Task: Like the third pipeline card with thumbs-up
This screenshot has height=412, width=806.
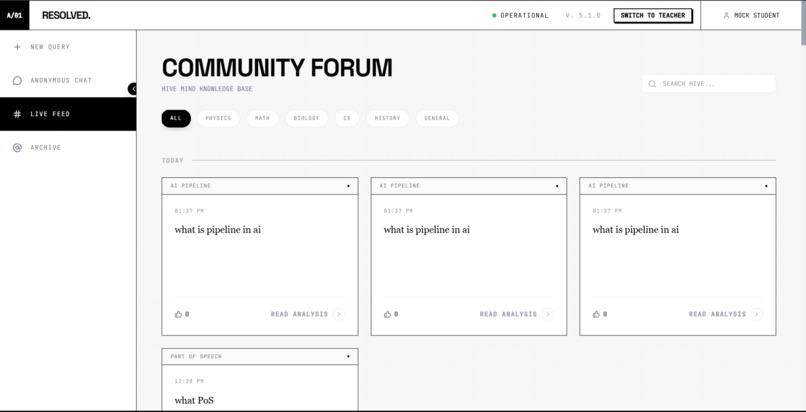Action: click(596, 314)
